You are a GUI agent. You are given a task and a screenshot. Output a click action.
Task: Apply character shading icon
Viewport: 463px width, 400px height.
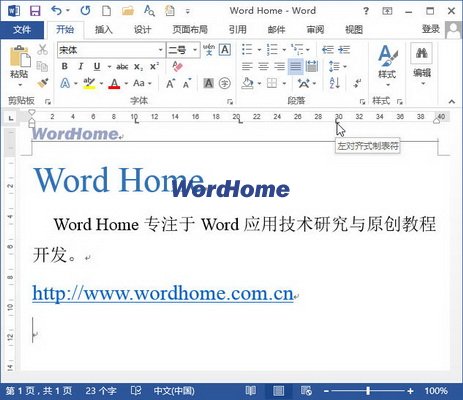(209, 83)
